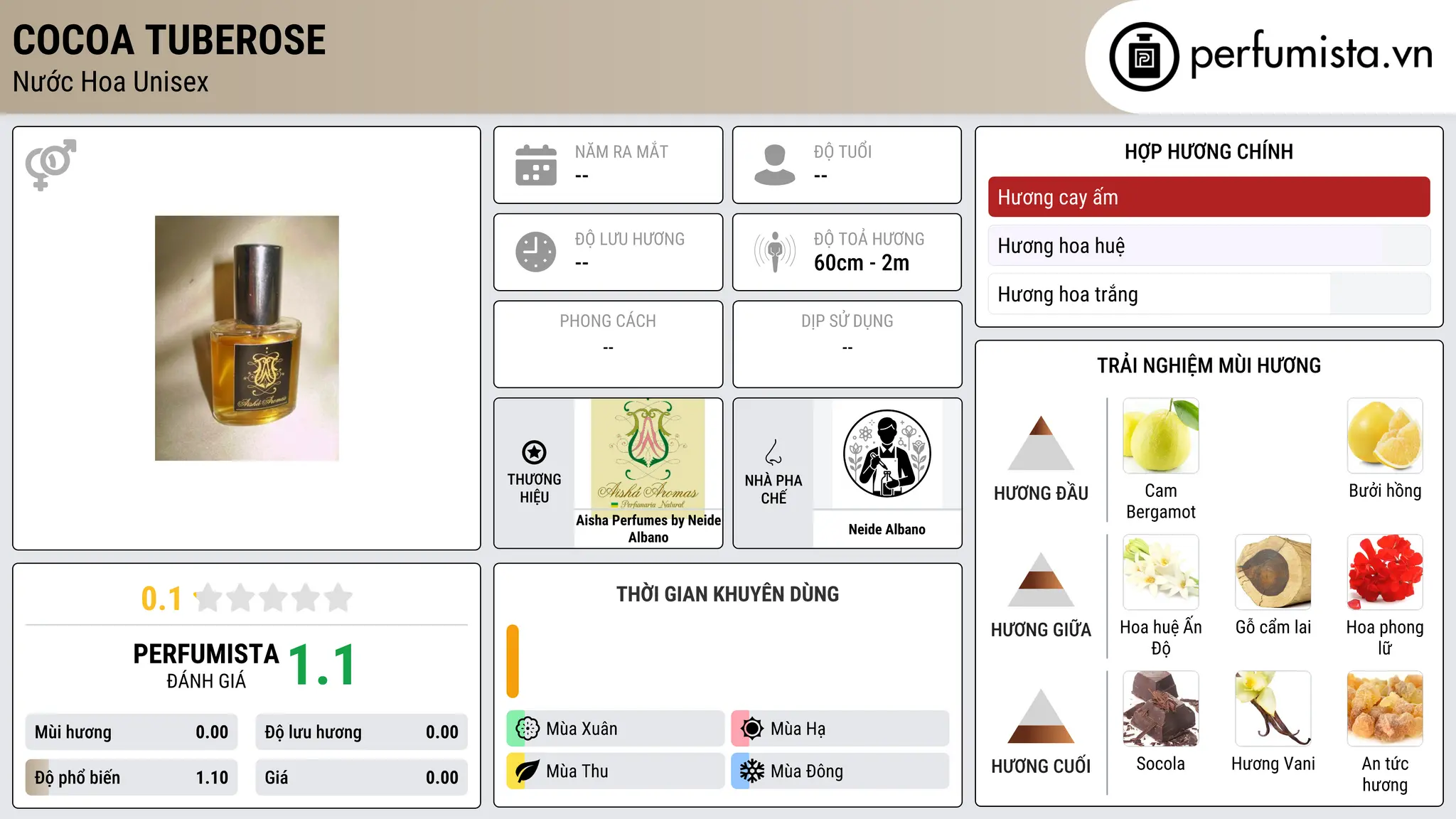Click the Giá 0.00 score row
The height and width of the screenshot is (819, 1456).
[361, 778]
